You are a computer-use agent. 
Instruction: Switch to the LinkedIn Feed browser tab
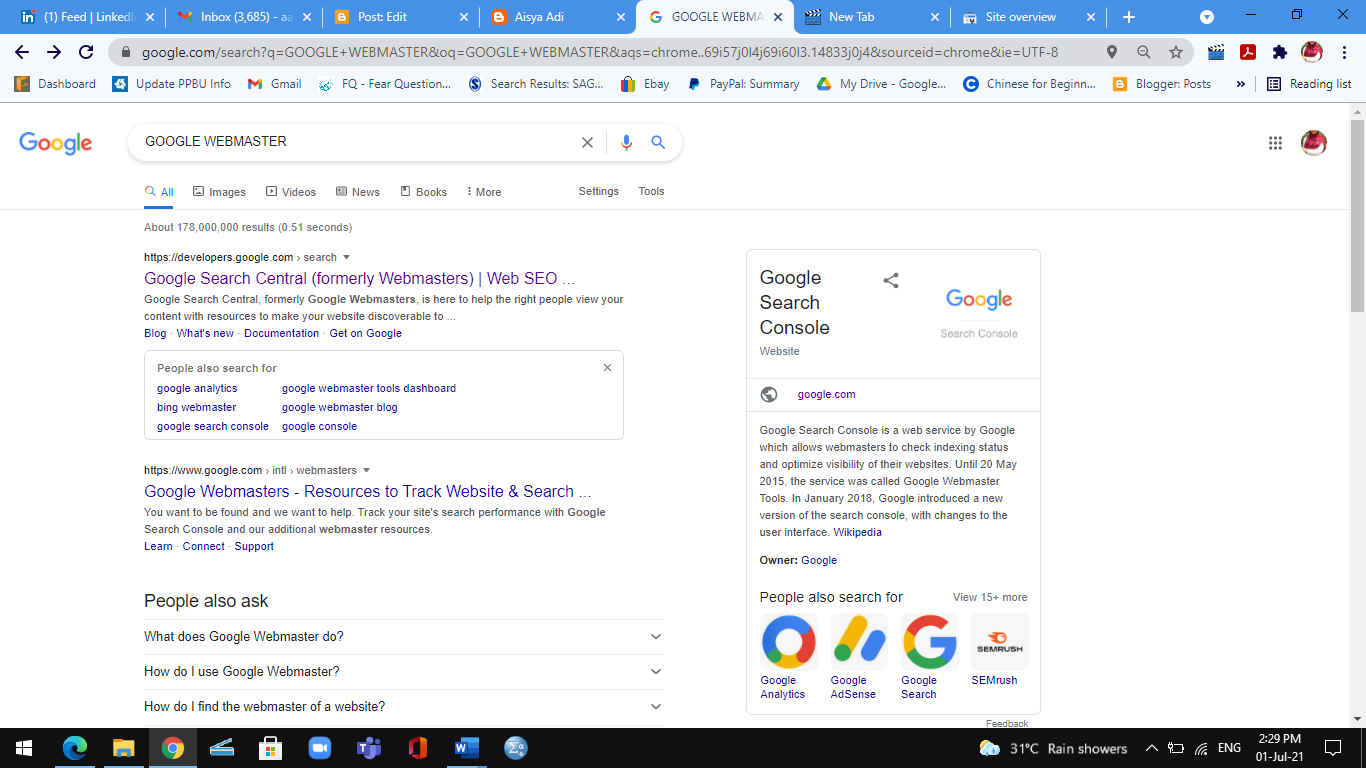coord(85,17)
